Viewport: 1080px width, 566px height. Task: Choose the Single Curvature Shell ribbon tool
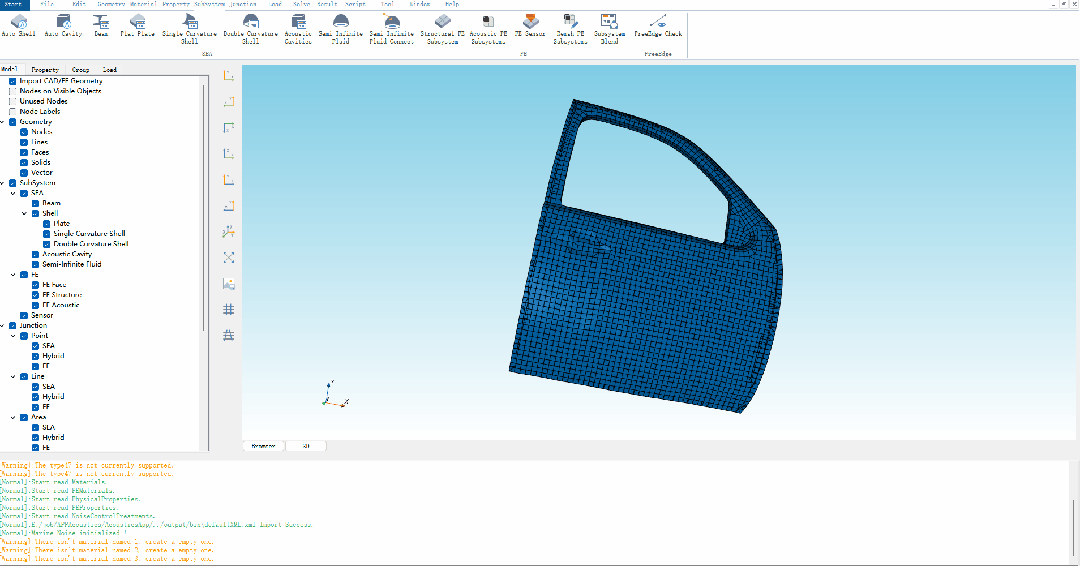point(189,30)
